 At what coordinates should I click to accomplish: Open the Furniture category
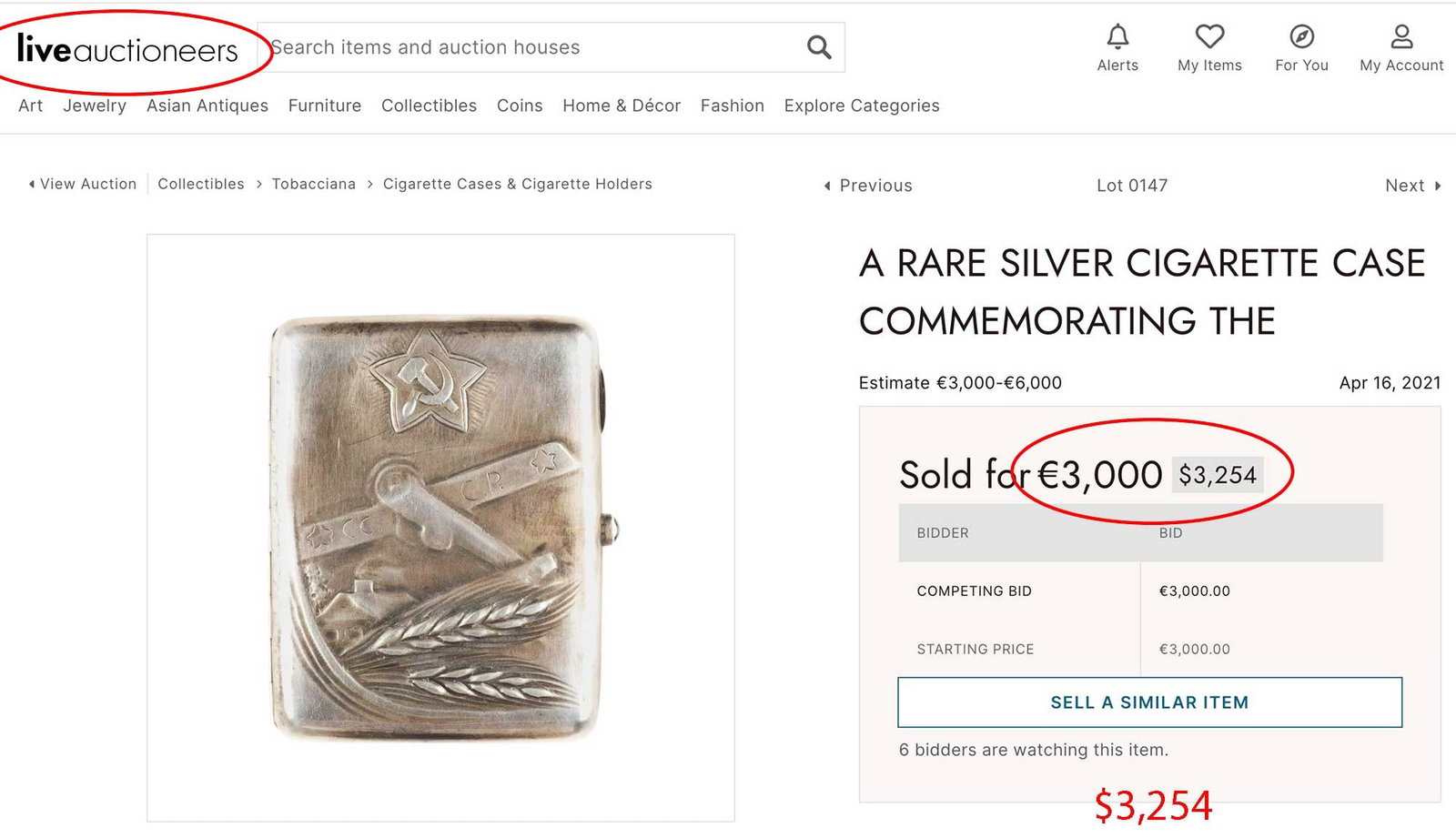tap(324, 106)
